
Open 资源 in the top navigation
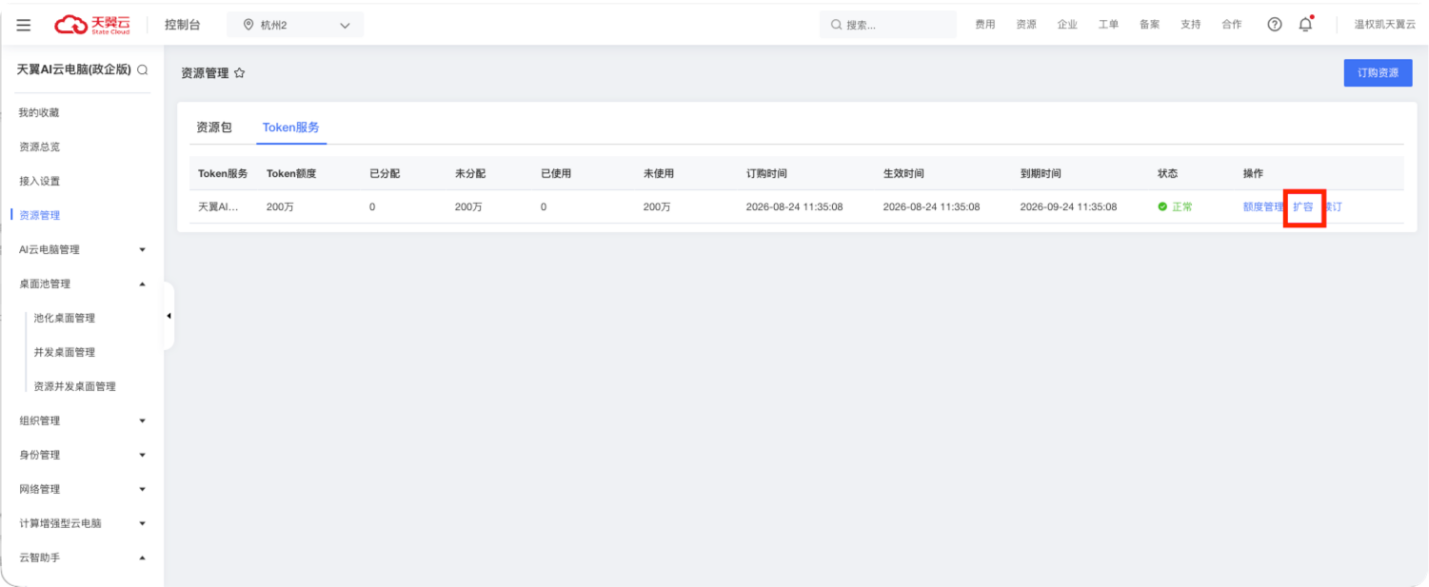[x=1026, y=25]
